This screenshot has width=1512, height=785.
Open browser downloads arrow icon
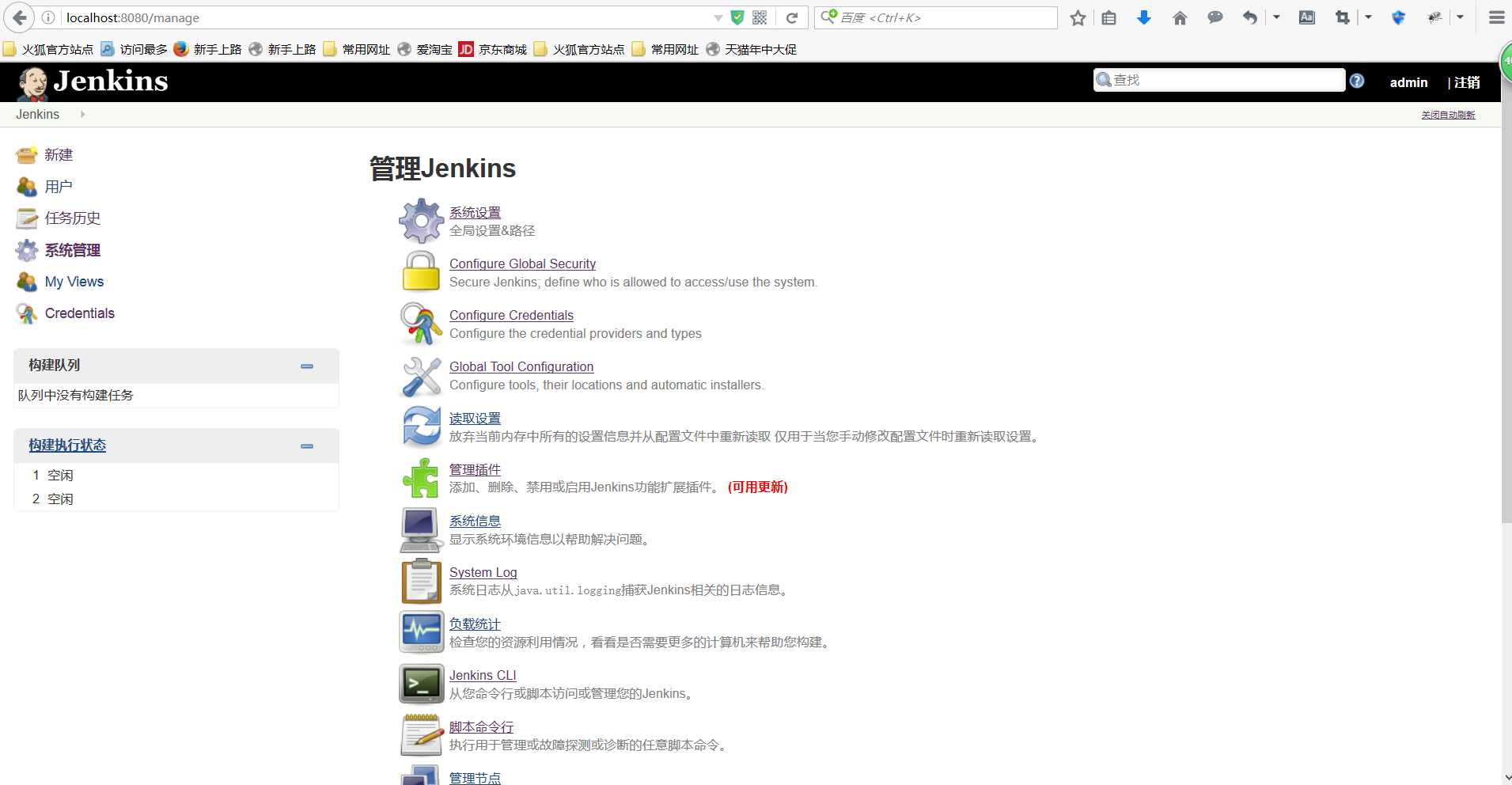pyautogui.click(x=1143, y=17)
